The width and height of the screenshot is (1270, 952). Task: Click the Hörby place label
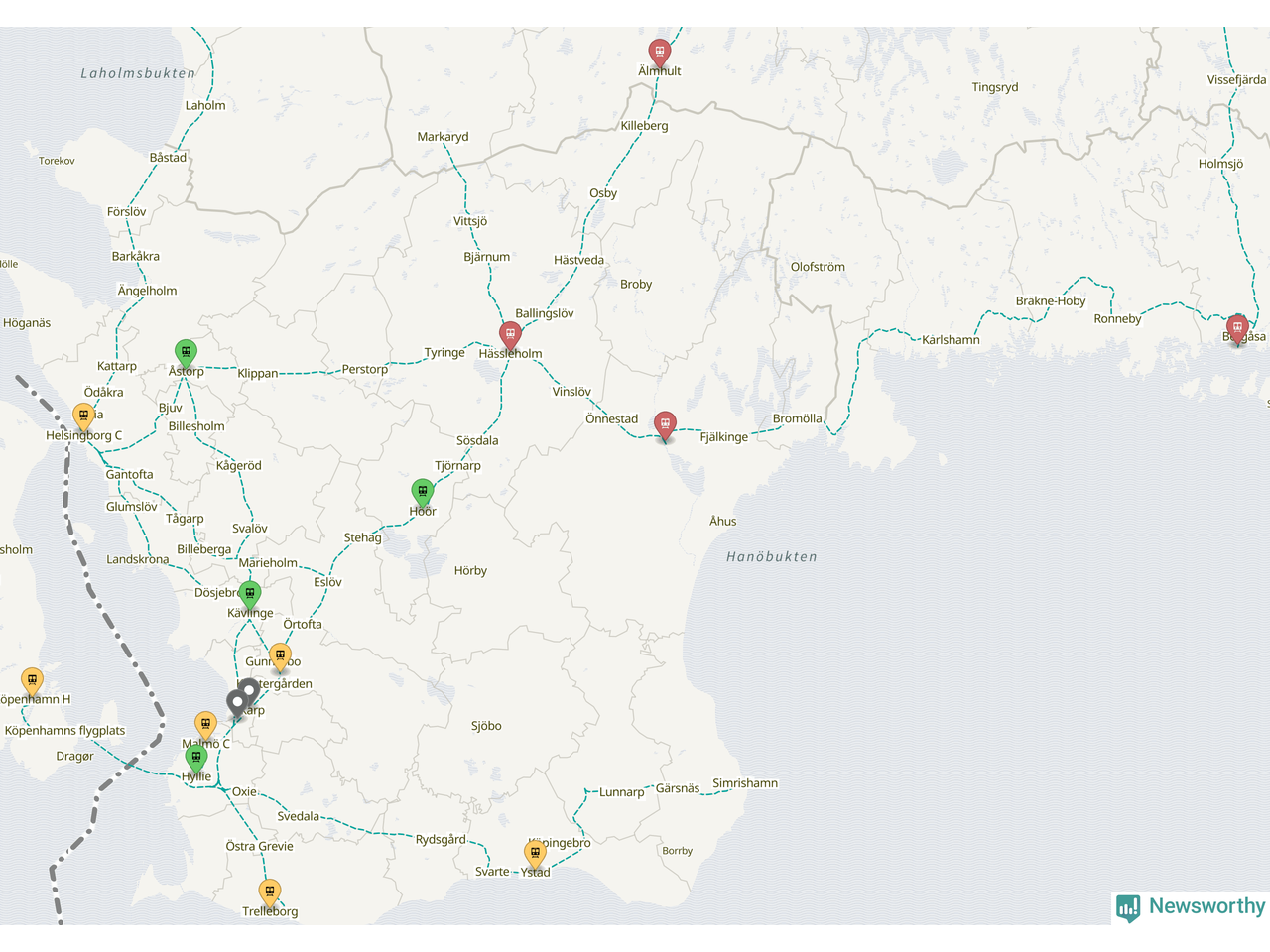[x=470, y=571]
